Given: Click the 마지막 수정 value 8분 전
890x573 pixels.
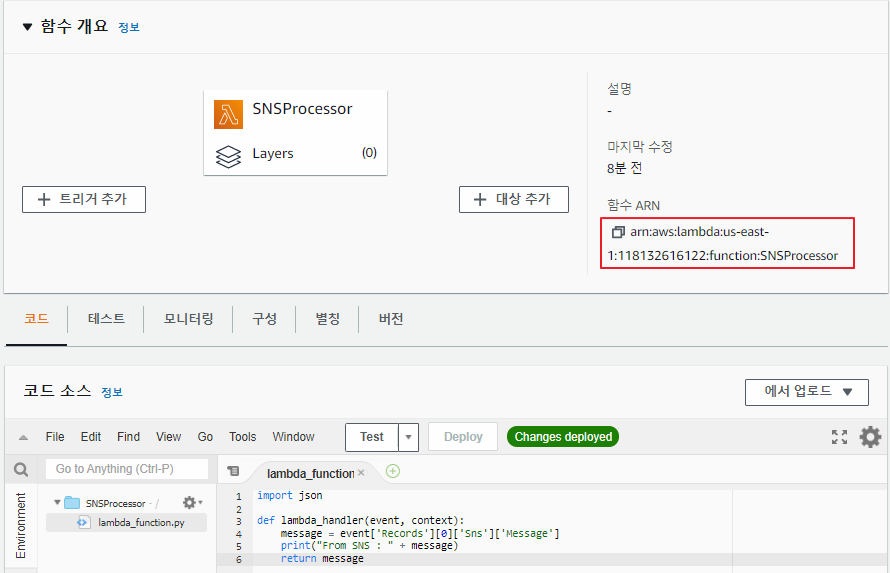Looking at the screenshot, I should click(x=624, y=168).
